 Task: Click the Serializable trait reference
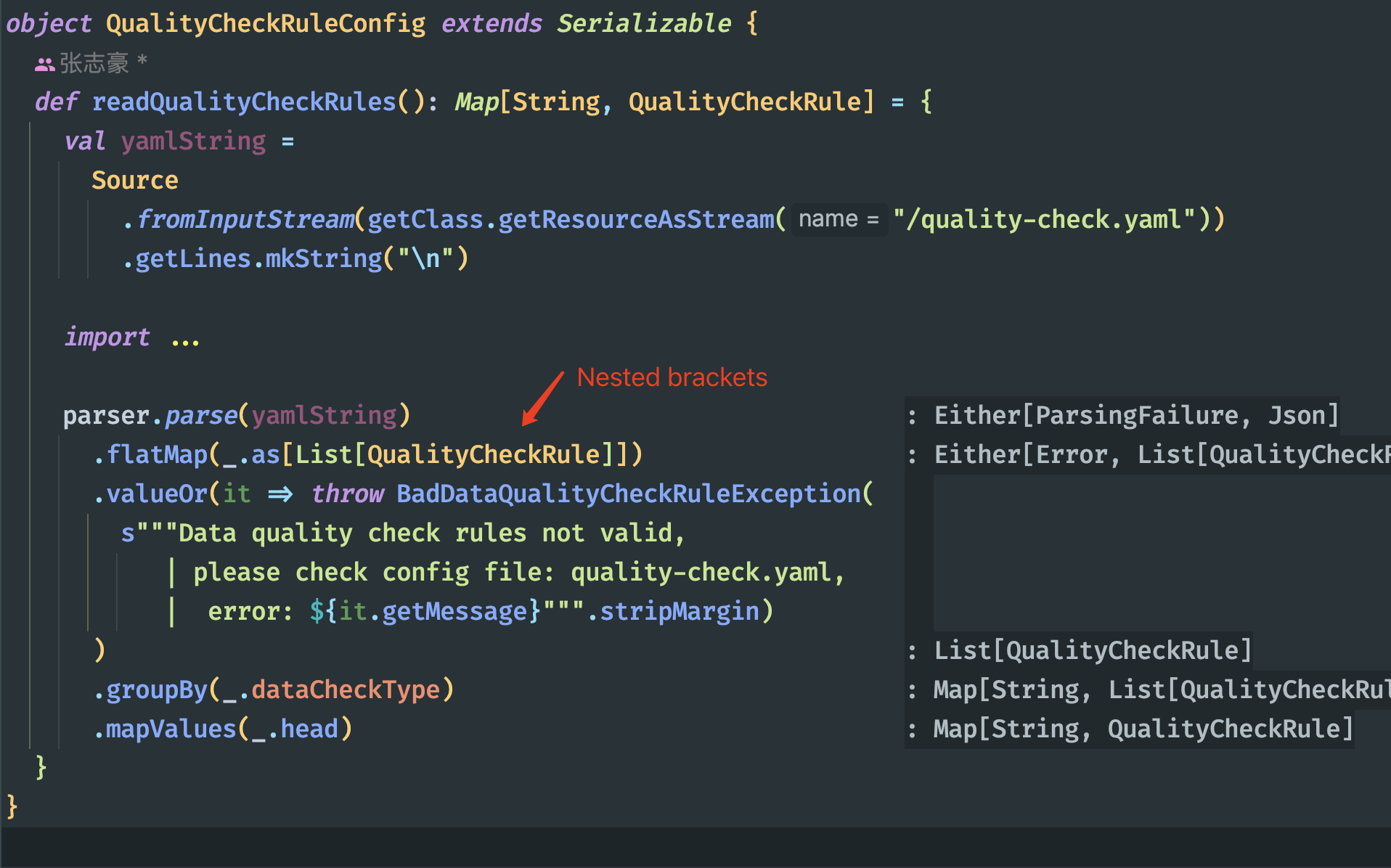point(644,23)
